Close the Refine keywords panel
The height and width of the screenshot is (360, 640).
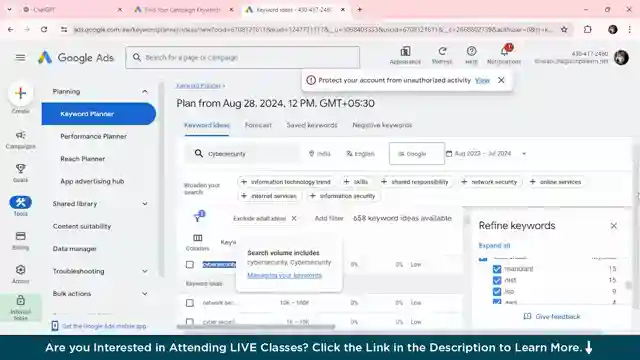613,226
